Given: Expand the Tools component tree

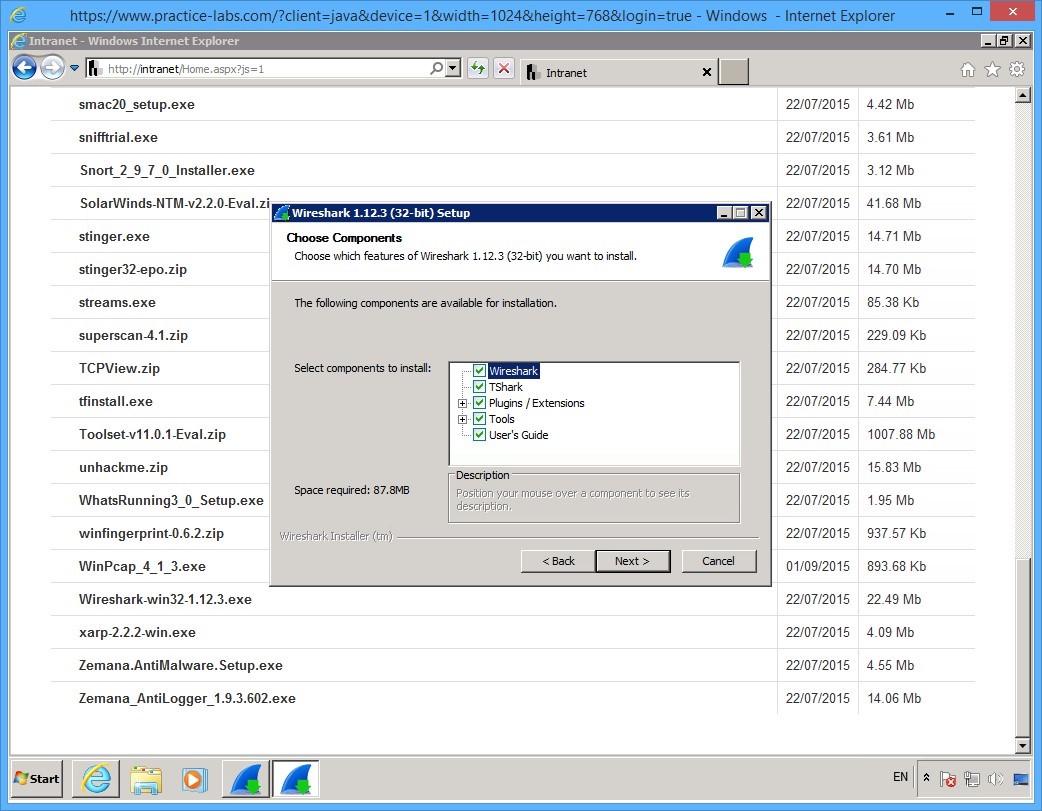Looking at the screenshot, I should (462, 419).
